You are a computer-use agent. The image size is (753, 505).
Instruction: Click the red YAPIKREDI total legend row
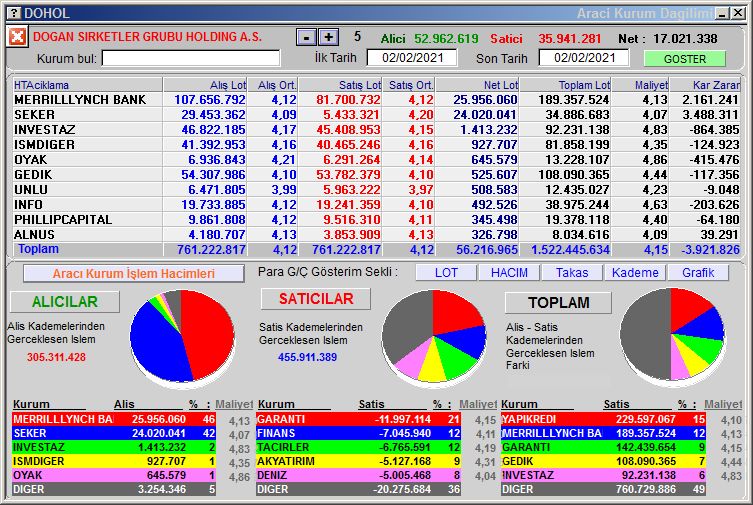[603, 419]
